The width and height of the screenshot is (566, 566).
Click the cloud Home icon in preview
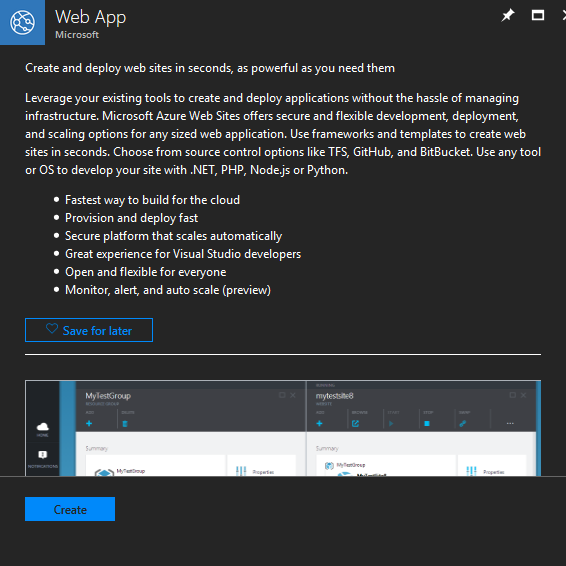click(x=43, y=427)
